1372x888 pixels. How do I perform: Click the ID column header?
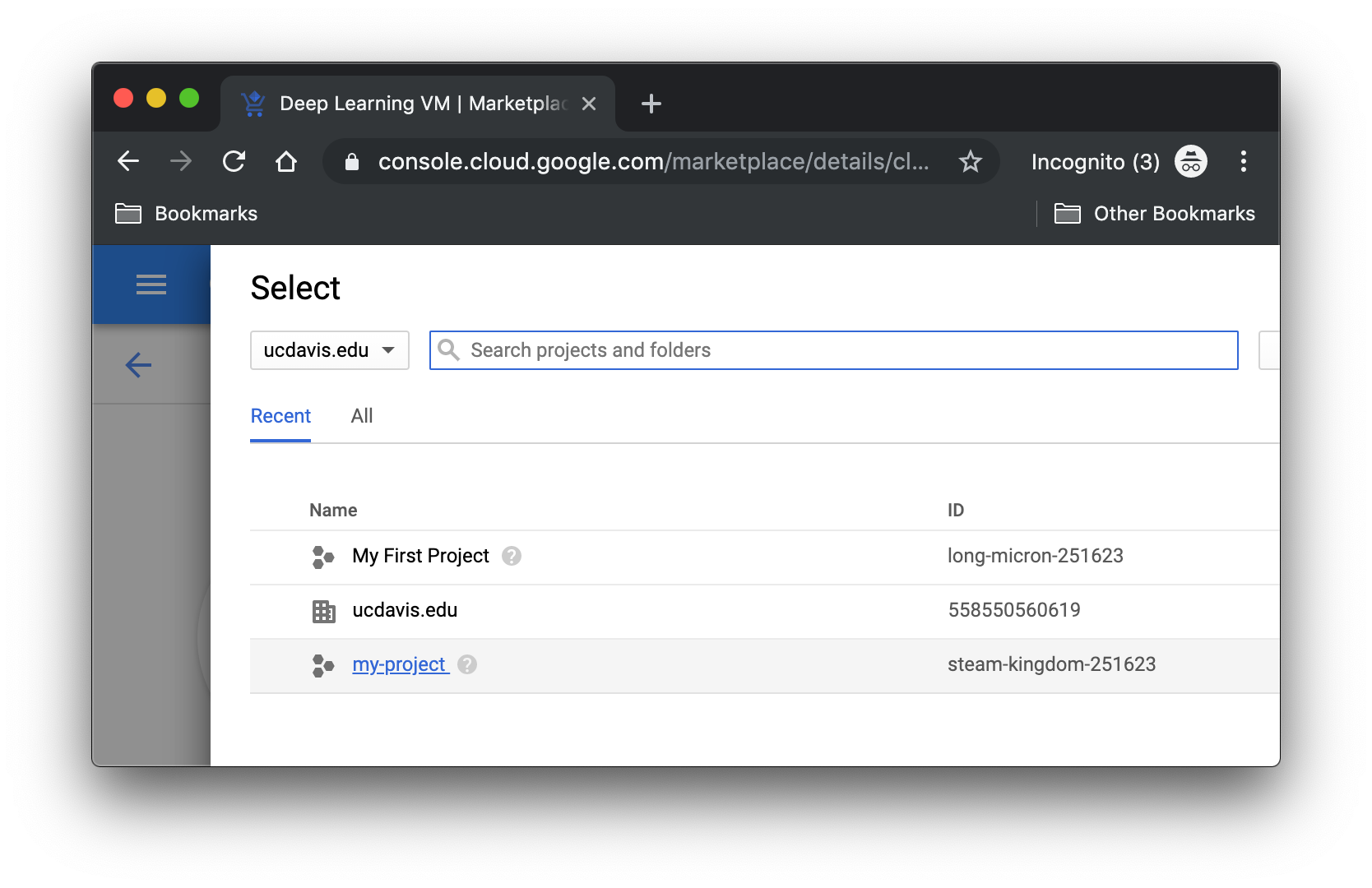[956, 510]
